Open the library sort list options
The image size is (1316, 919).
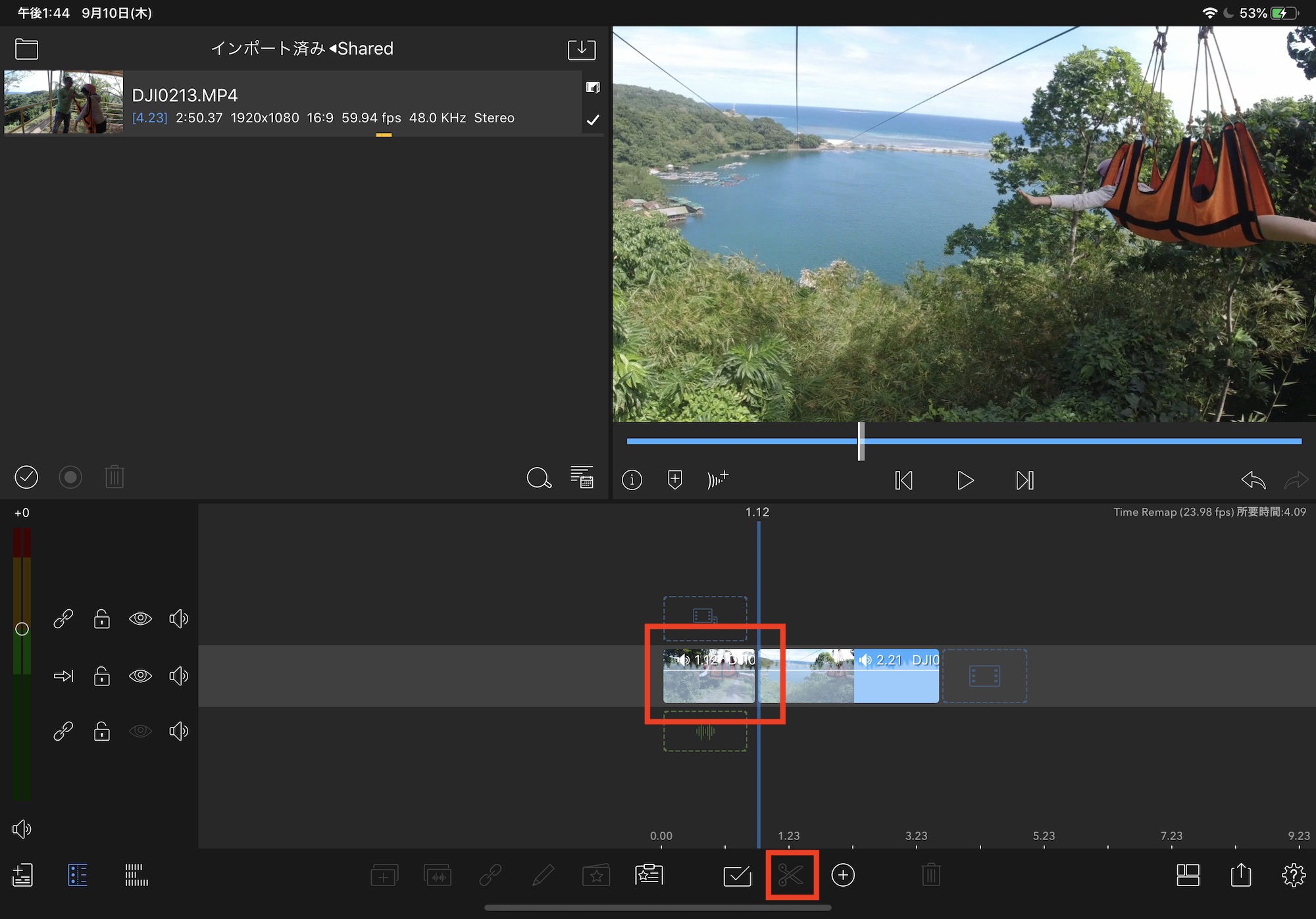click(x=582, y=478)
